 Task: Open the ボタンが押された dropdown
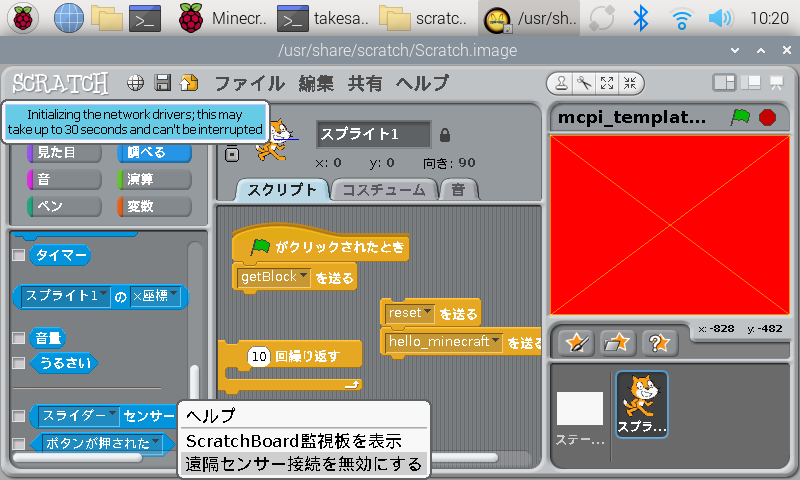tap(102, 443)
